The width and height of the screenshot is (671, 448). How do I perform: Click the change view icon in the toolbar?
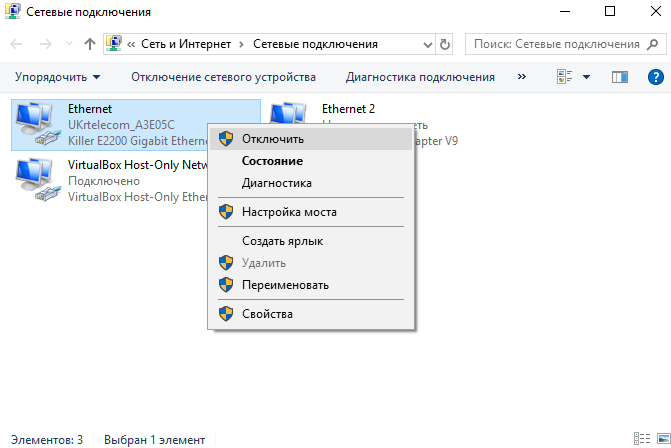(x=565, y=77)
